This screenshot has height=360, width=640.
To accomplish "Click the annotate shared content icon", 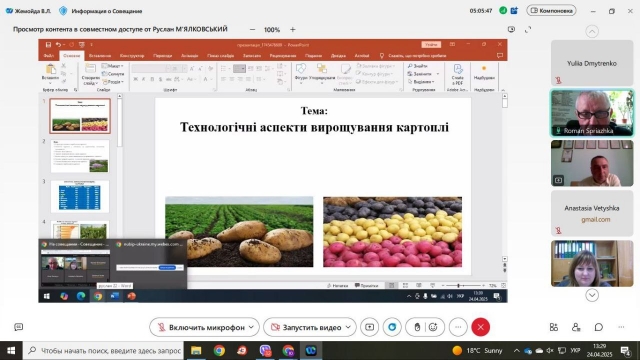I will (511, 29).
